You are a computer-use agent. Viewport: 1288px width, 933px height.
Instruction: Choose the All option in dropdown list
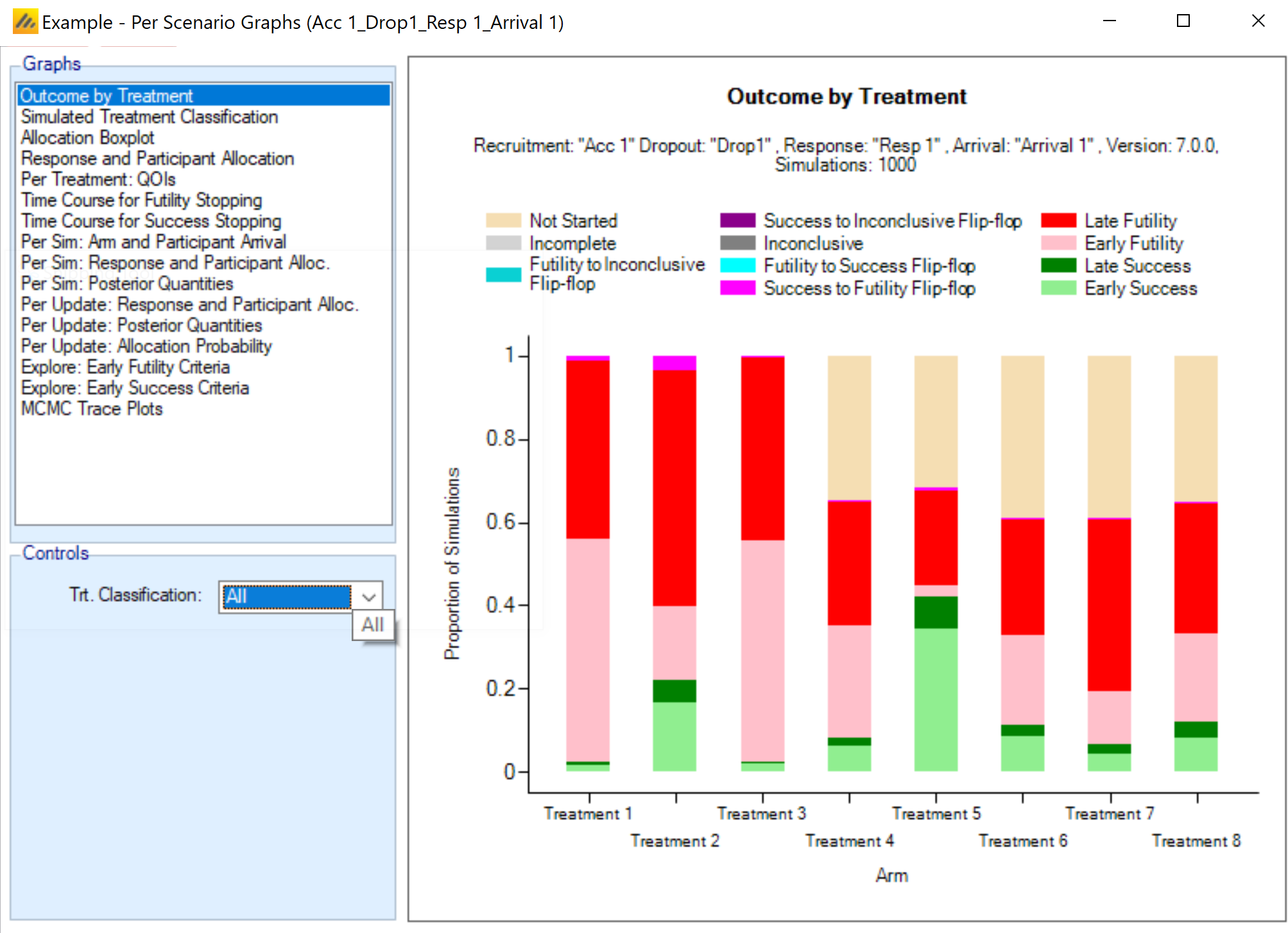pyautogui.click(x=372, y=625)
